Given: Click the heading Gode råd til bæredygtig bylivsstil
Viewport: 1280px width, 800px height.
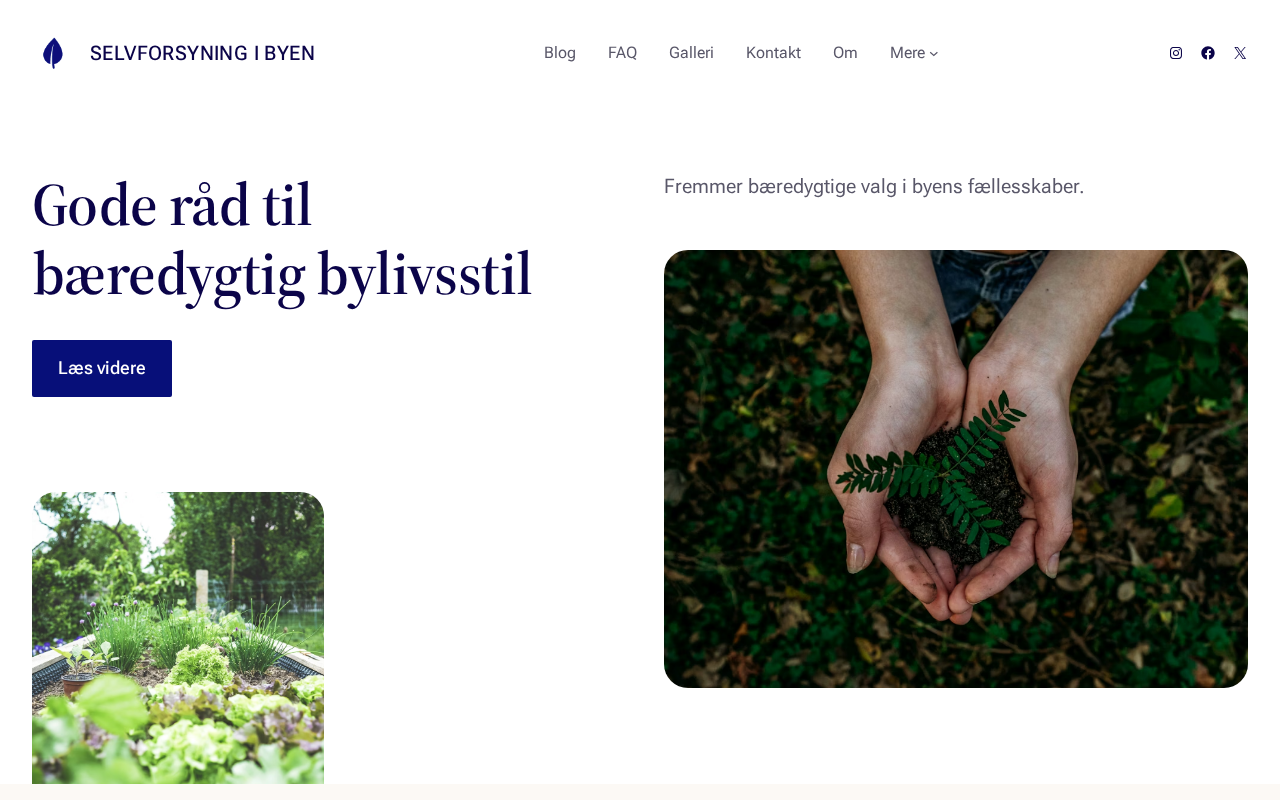Looking at the screenshot, I should 282,240.
